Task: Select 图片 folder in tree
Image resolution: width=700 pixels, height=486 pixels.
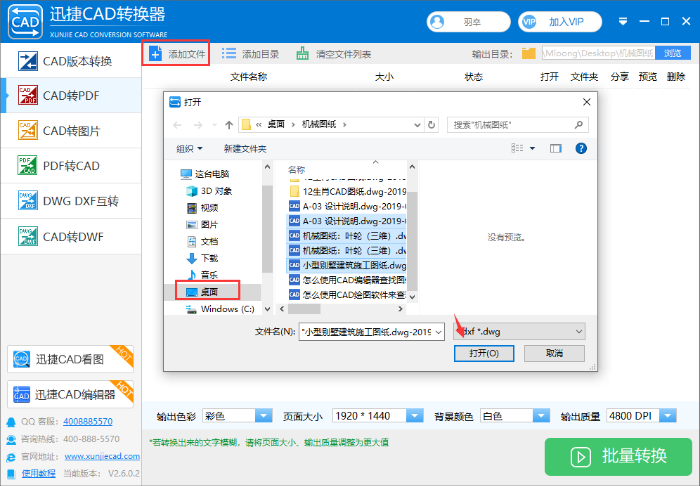Action: (202, 224)
